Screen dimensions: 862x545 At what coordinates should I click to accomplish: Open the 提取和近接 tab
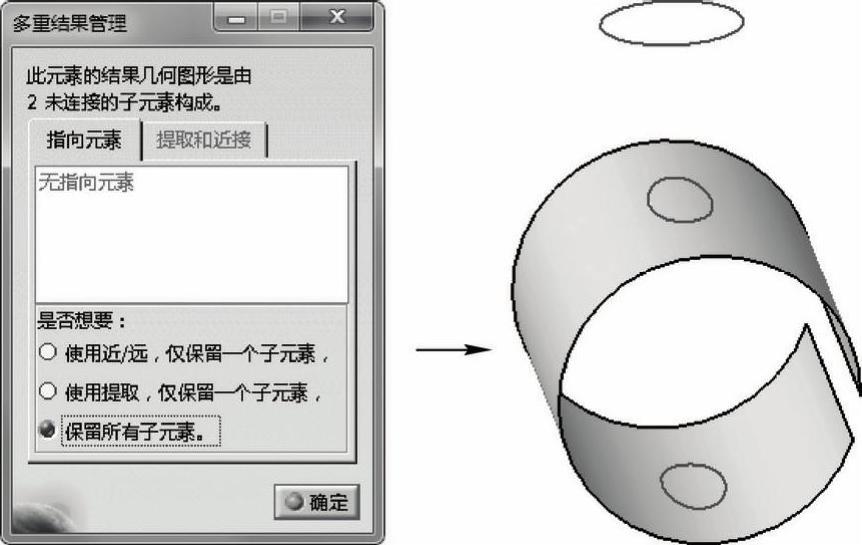tap(204, 140)
